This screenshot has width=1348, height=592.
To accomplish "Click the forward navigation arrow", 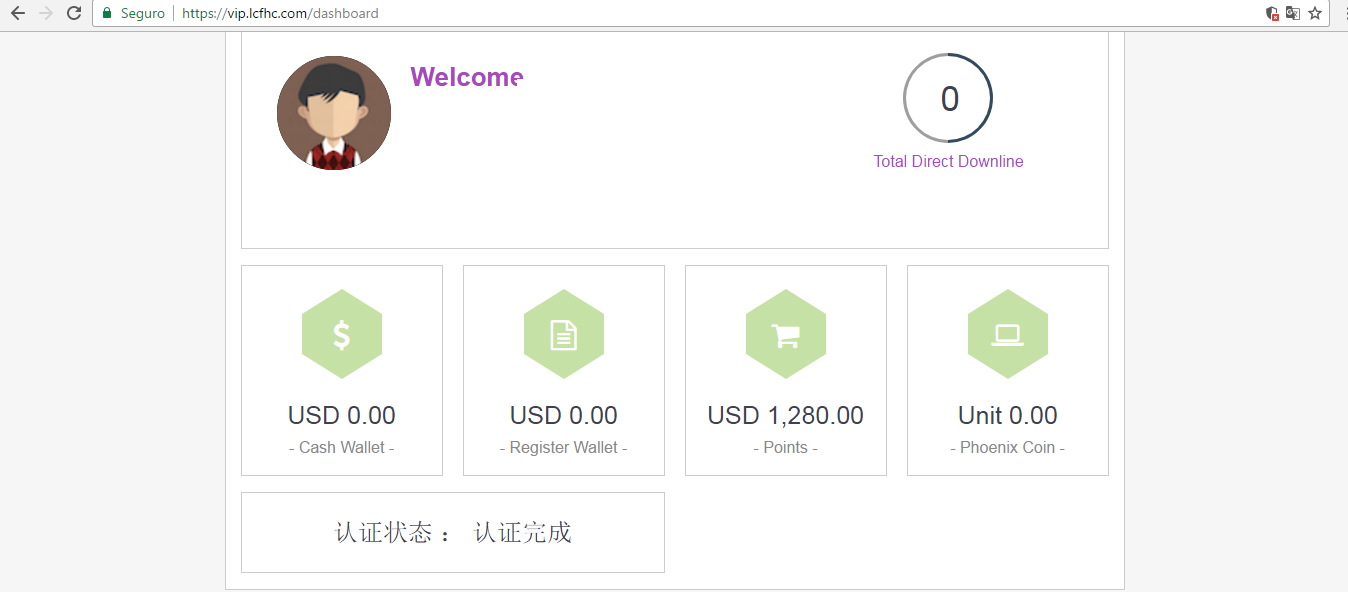I will (x=45, y=13).
